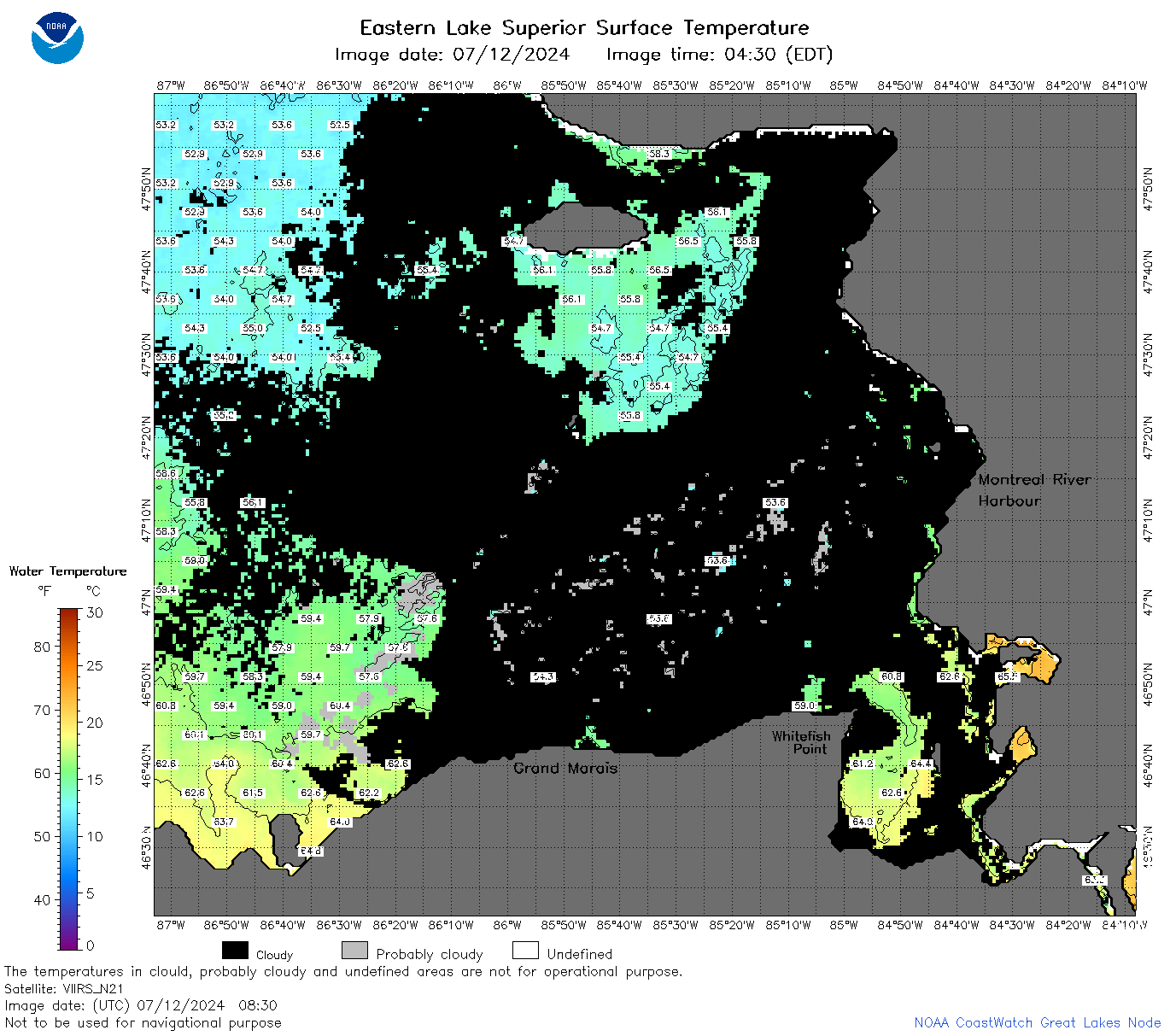Click the 30 Celsius tick on scale
Screen dimensions: 1170x1036
[95, 612]
